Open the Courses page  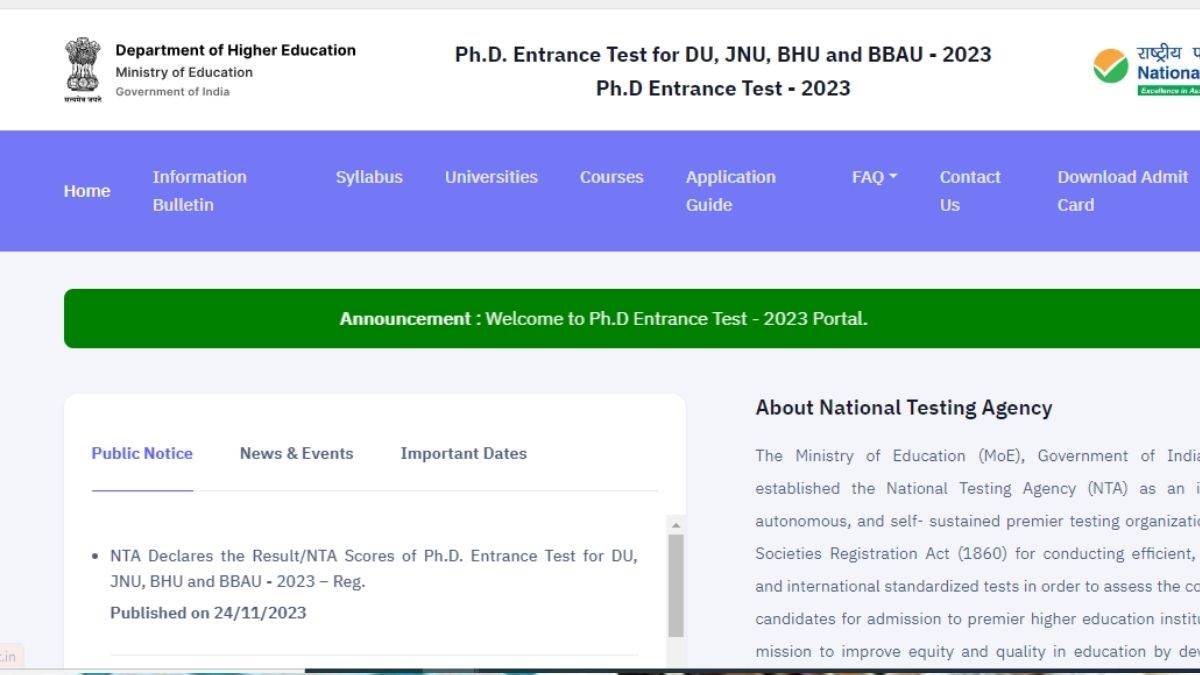(611, 177)
